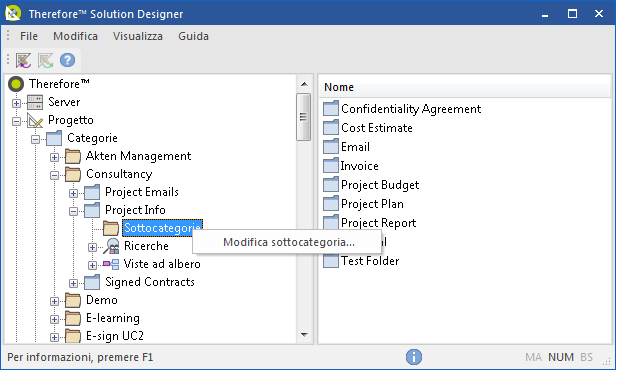Screen dimensions: 617x371
Task: Click the Signed Contracts category icon
Action: coord(92,282)
